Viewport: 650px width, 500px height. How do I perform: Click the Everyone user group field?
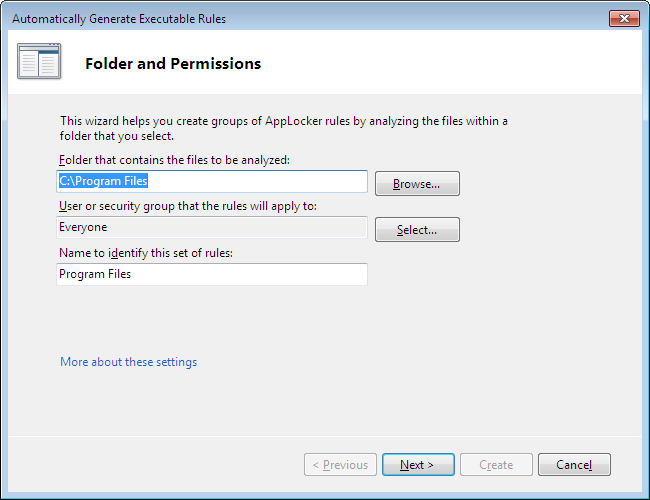212,227
